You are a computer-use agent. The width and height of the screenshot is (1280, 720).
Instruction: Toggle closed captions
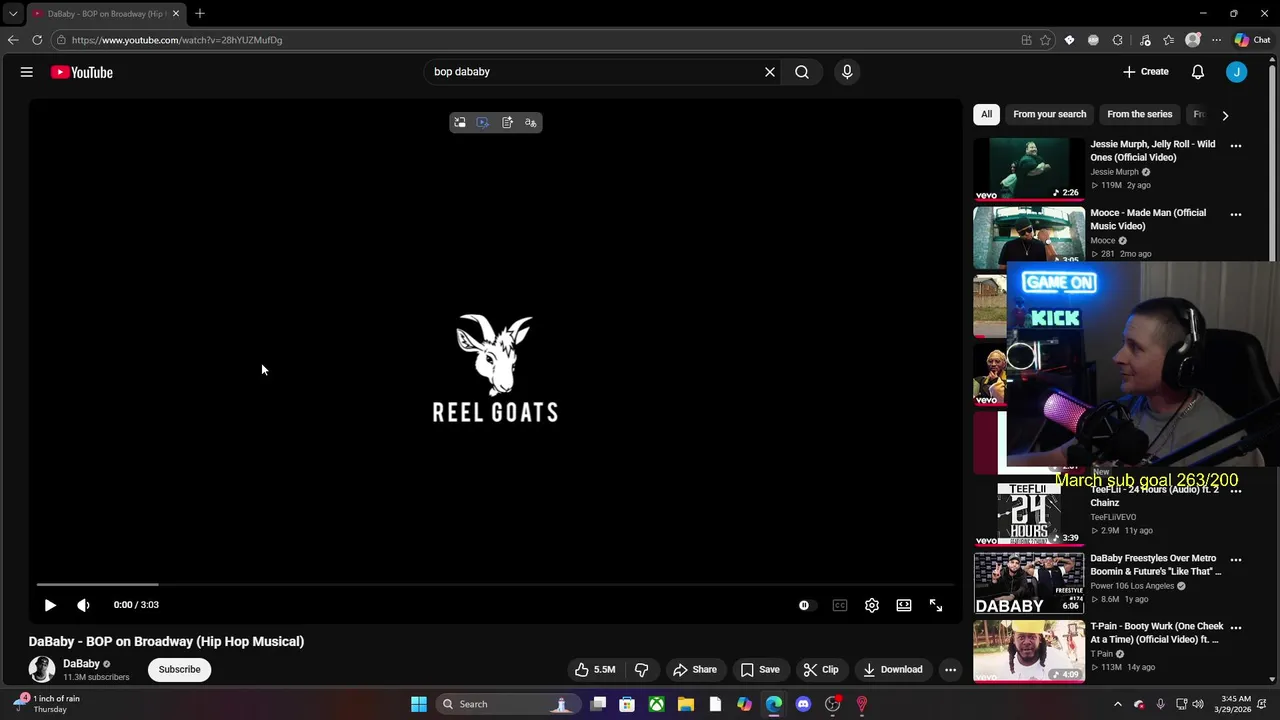[840, 605]
